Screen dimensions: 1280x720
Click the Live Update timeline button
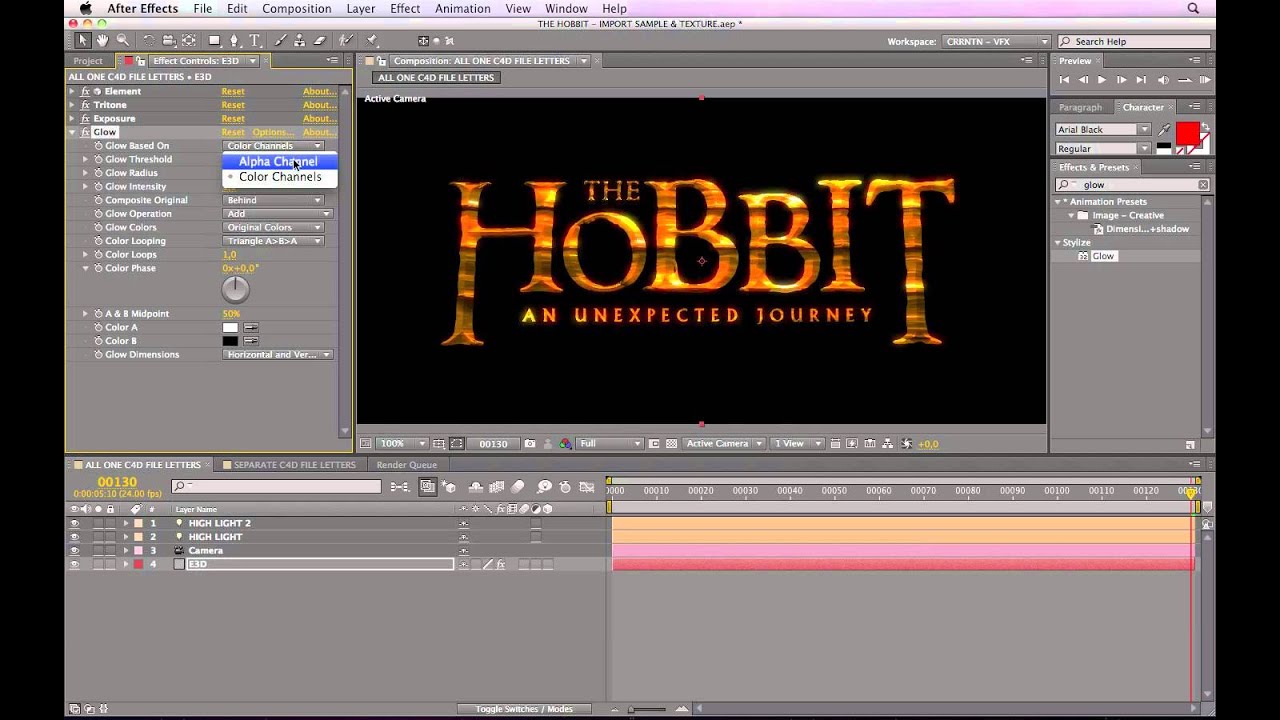428,487
